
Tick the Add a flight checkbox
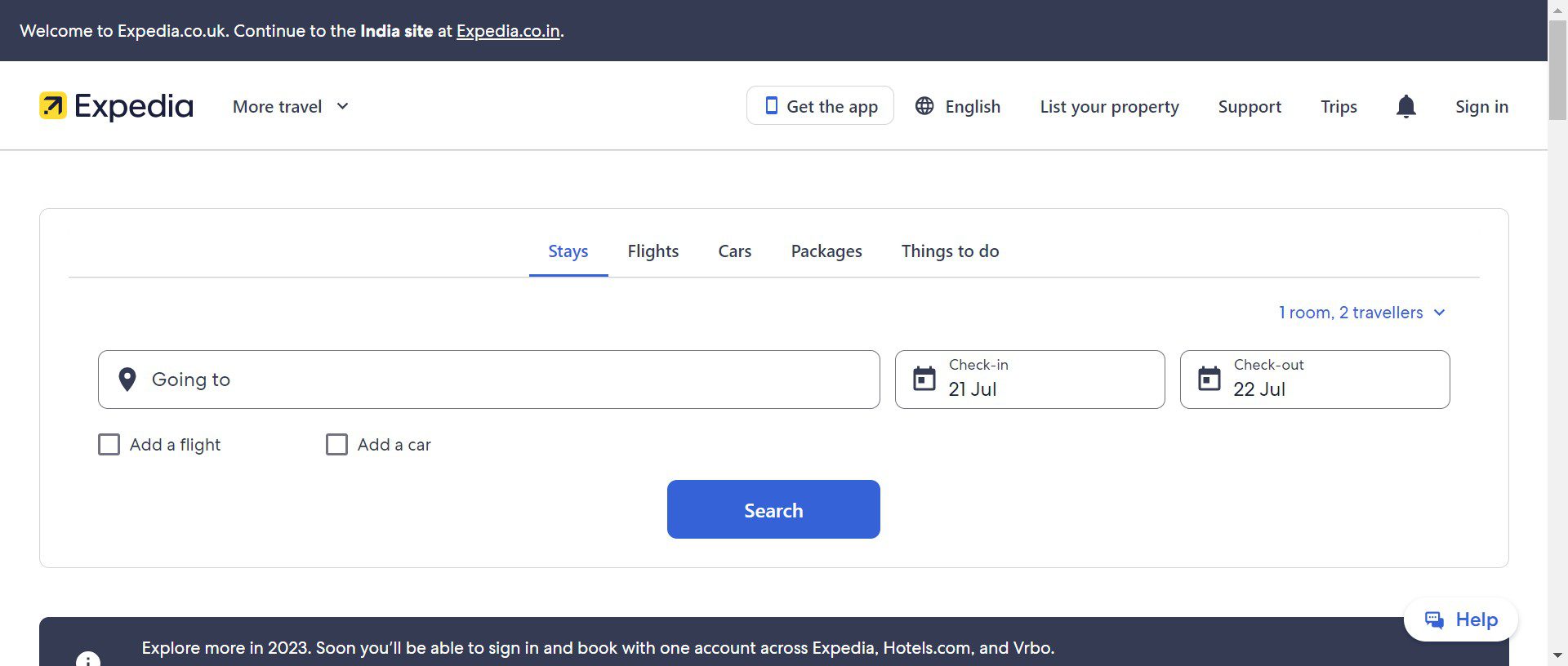(109, 445)
